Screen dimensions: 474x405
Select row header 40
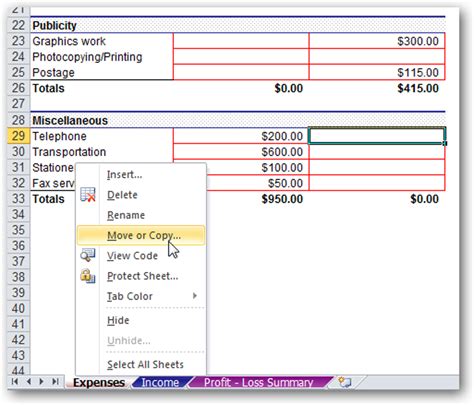click(x=19, y=309)
